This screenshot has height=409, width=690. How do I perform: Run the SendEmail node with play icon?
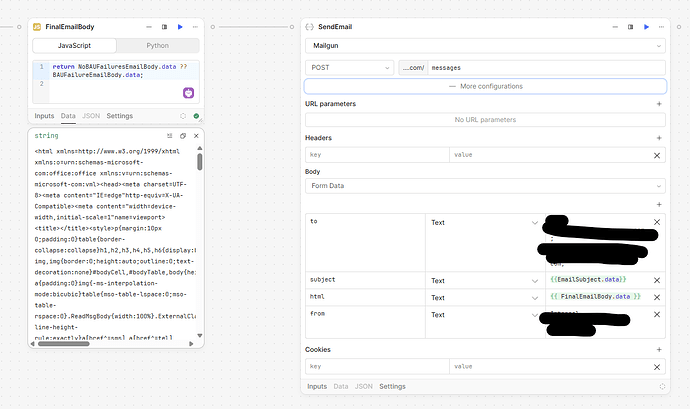[x=646, y=27]
